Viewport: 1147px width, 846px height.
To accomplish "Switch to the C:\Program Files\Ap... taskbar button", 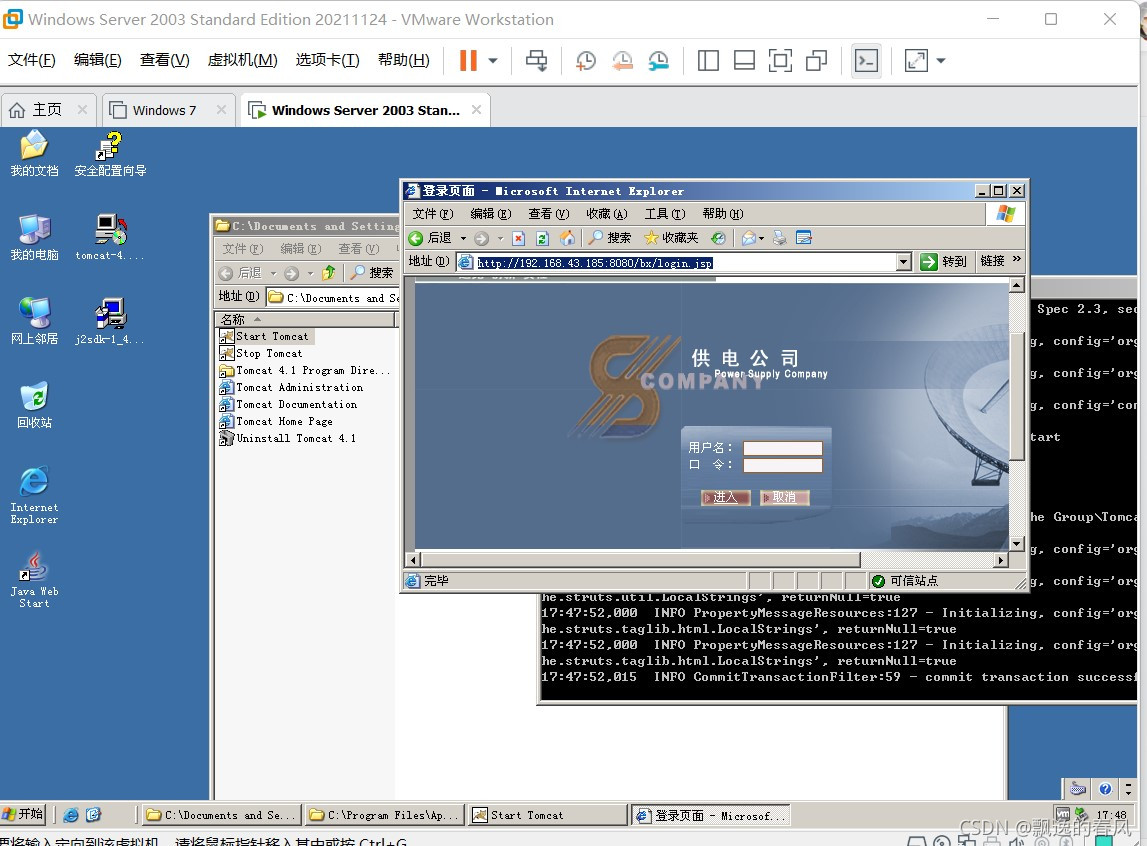I will (384, 815).
